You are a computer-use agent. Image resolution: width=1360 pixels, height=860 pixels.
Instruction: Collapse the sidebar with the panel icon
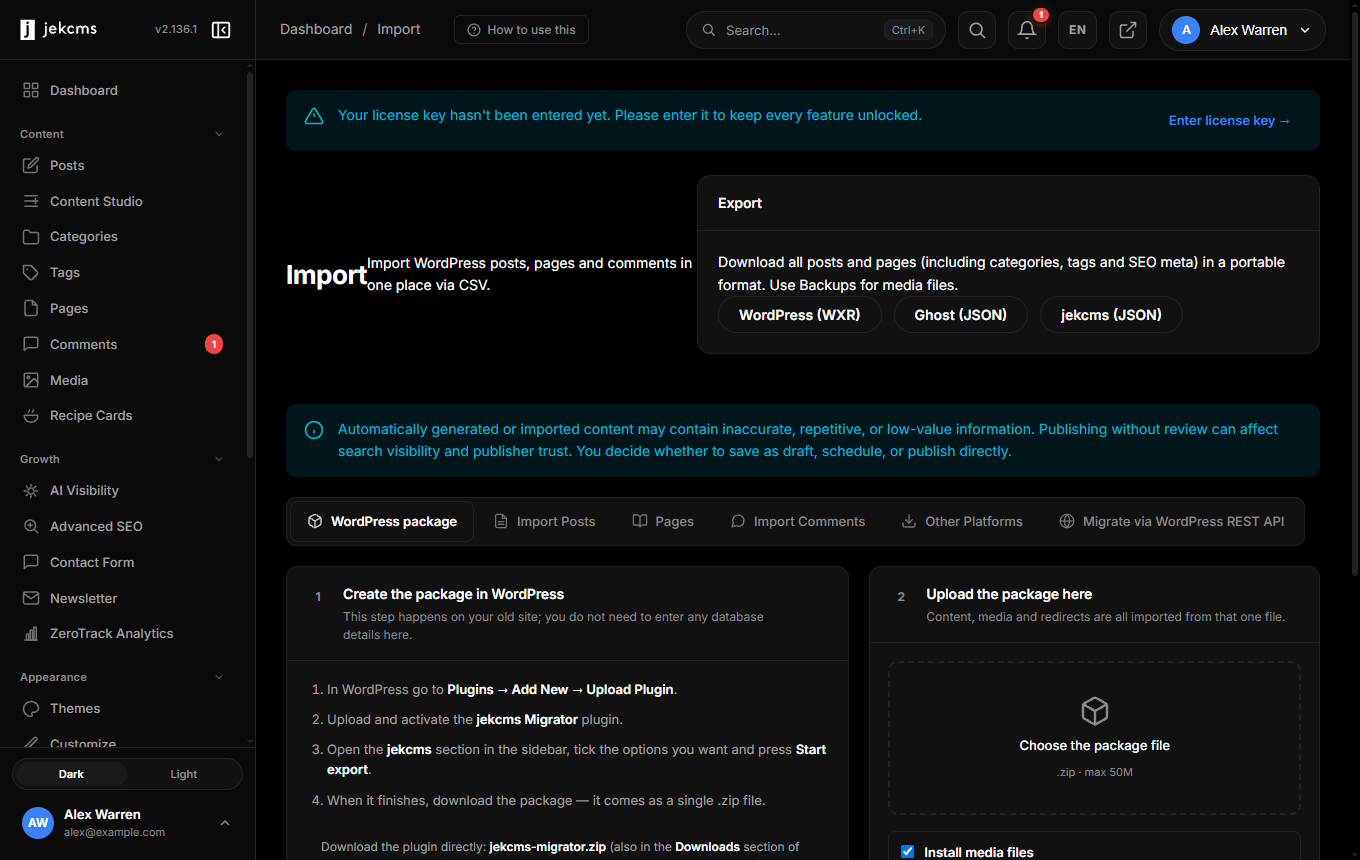click(221, 30)
